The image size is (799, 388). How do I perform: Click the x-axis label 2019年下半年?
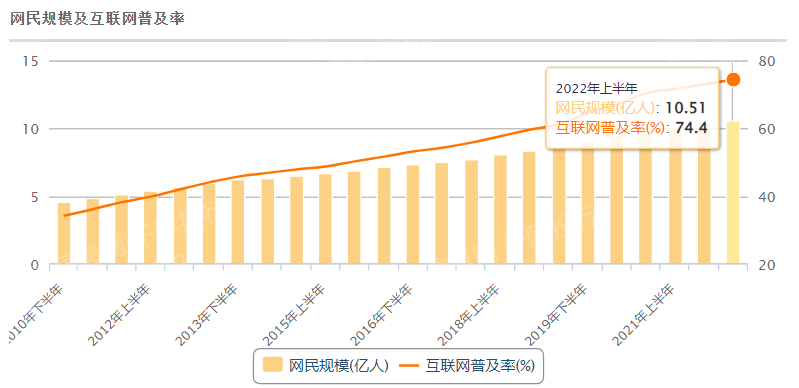(x=556, y=315)
